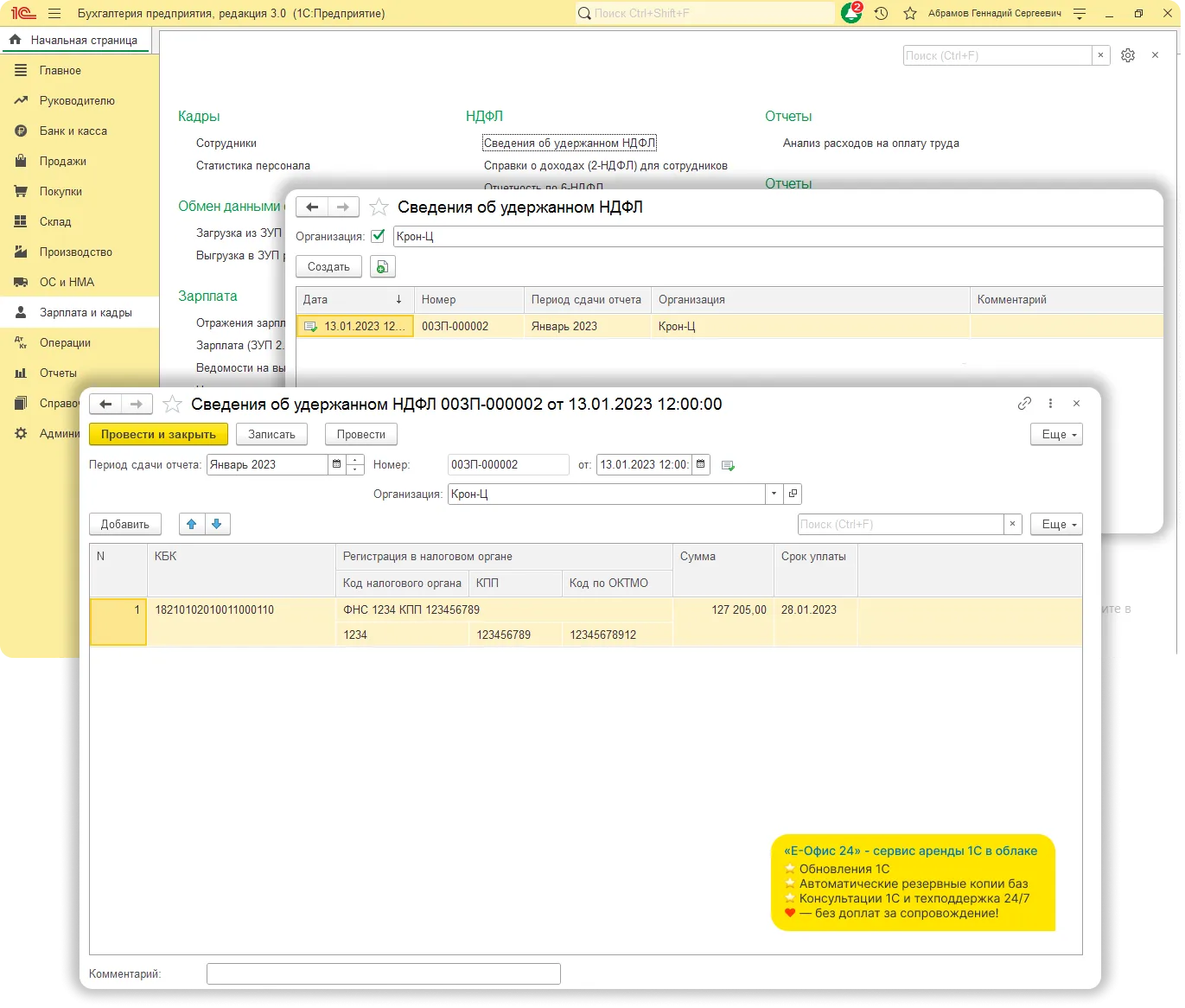Move row up with blue up arrow

pyautogui.click(x=192, y=524)
